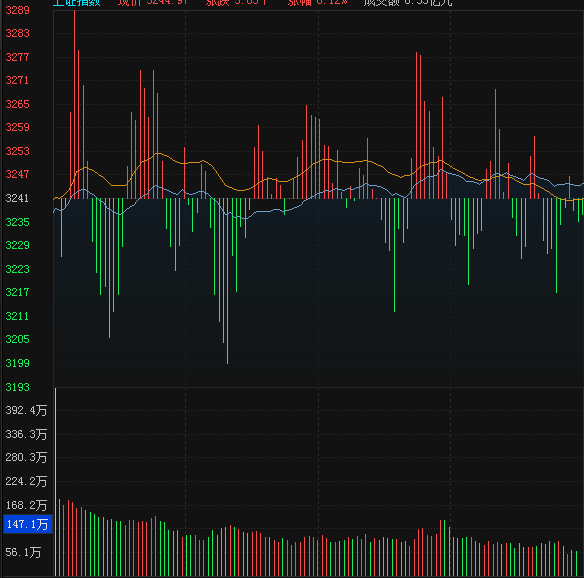The height and width of the screenshot is (578, 584).
Task: Click the green 3235 price label
Action: click(18, 222)
